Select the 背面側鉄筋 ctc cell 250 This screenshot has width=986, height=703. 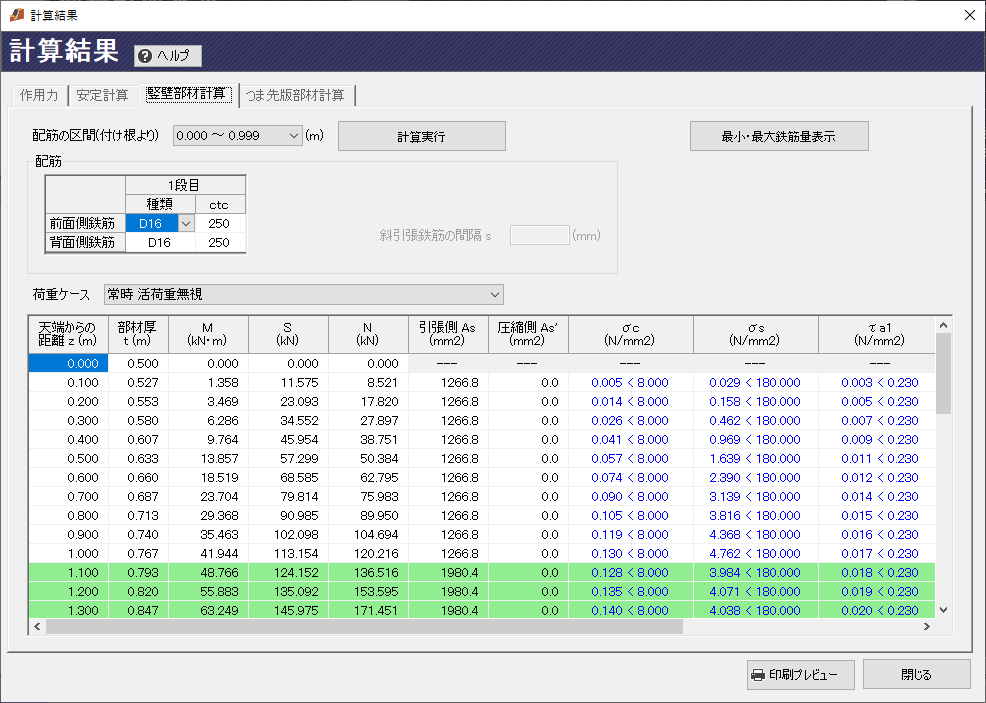(219, 242)
